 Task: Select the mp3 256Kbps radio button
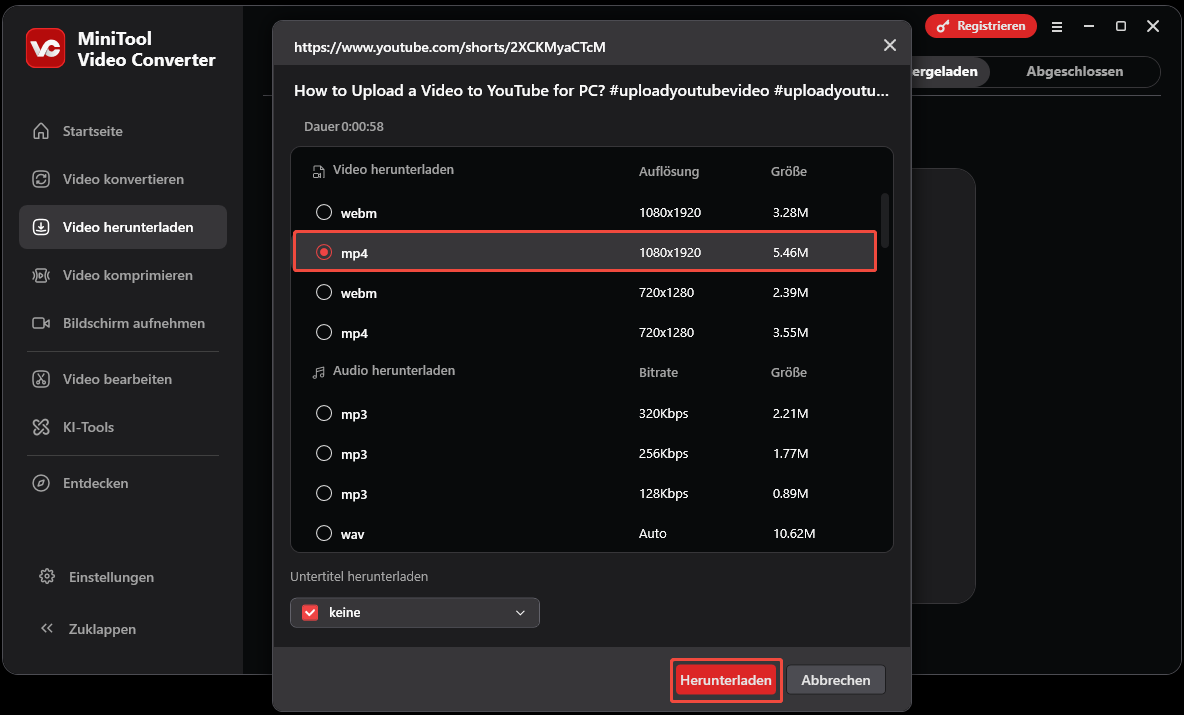pyautogui.click(x=324, y=453)
